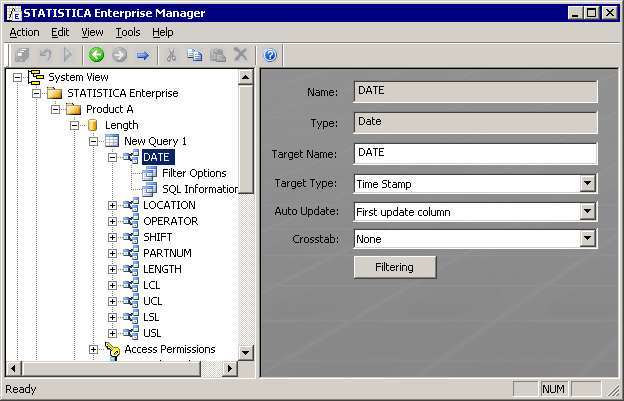Select the Length database icon
The width and height of the screenshot is (624, 401).
click(x=93, y=125)
